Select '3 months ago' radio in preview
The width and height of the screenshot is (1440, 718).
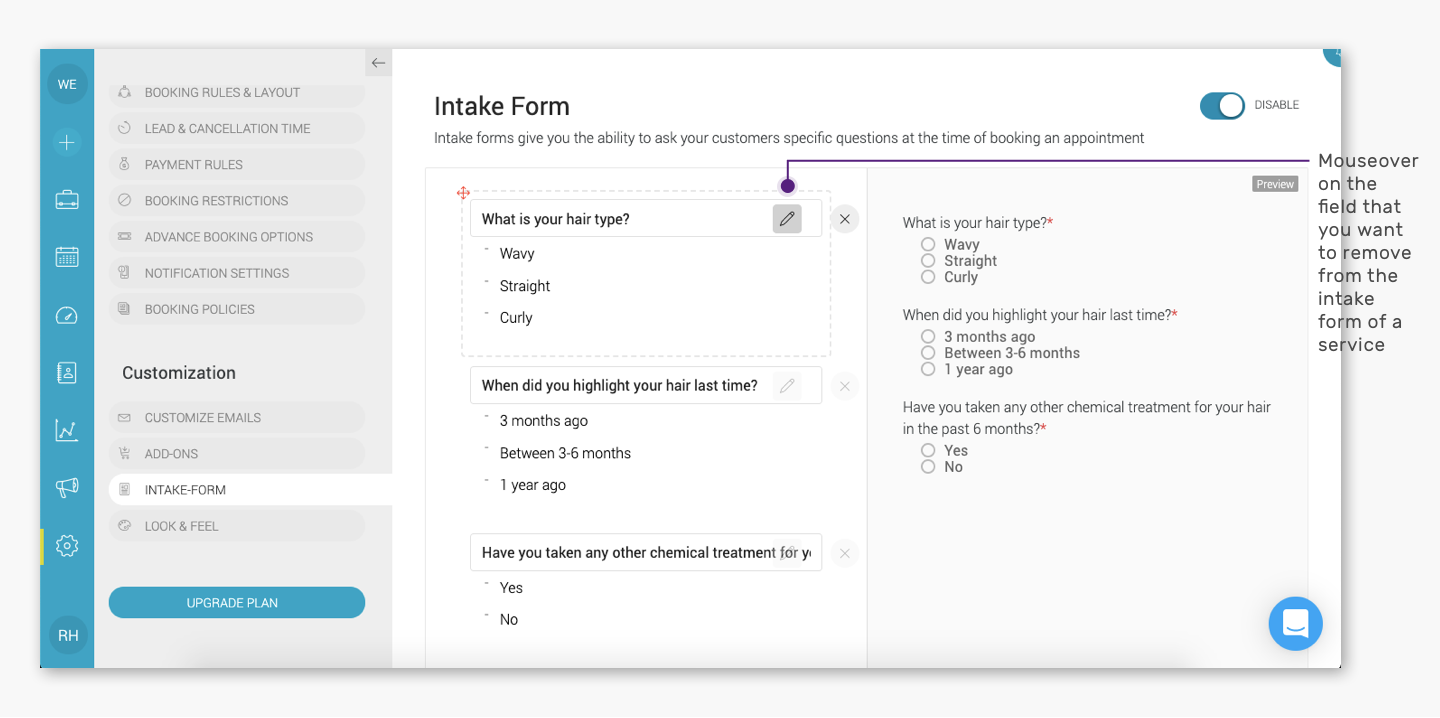pyautogui.click(x=928, y=337)
